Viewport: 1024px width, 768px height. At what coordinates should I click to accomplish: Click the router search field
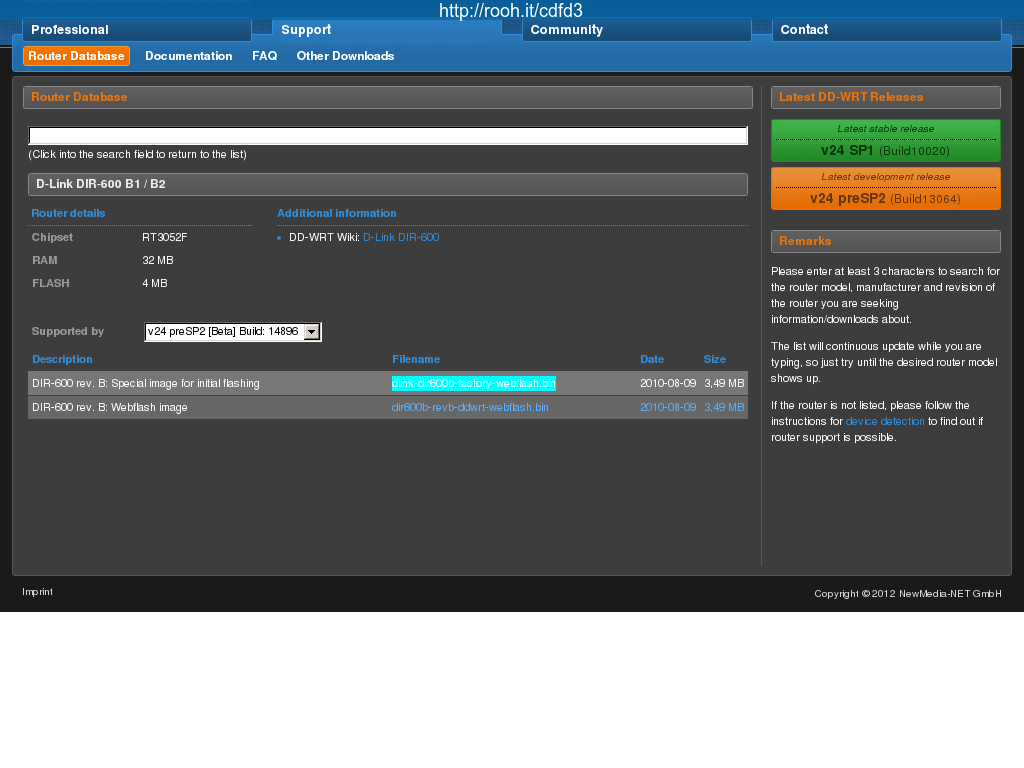[387, 136]
